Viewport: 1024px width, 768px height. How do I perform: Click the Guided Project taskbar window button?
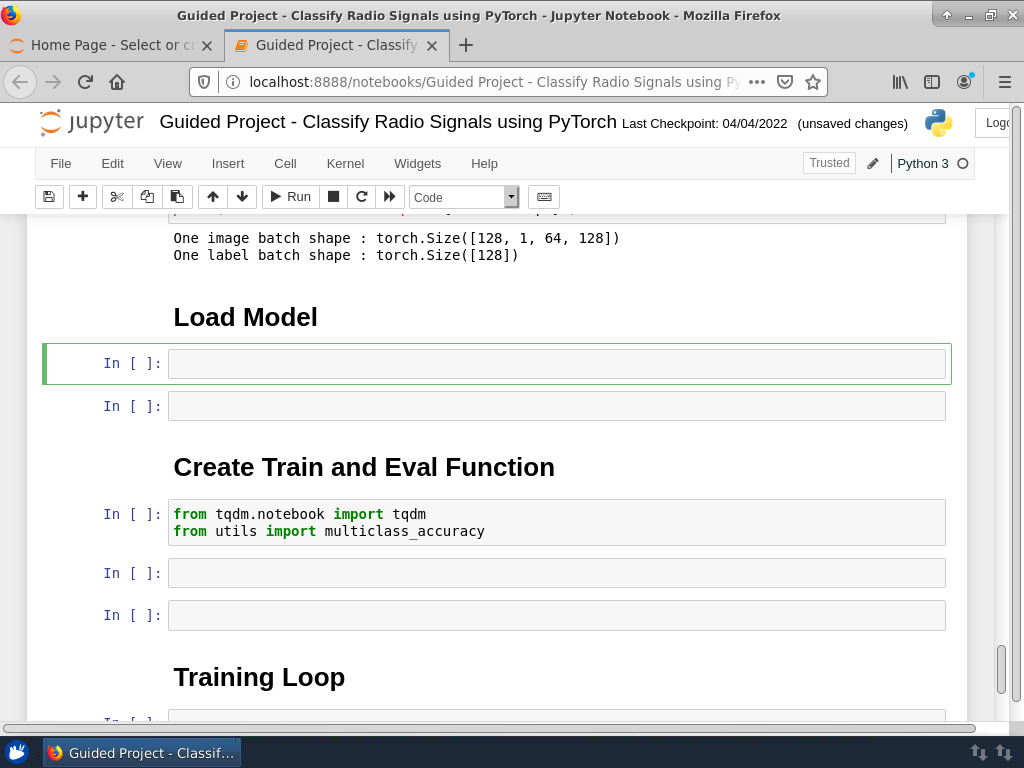[142, 753]
